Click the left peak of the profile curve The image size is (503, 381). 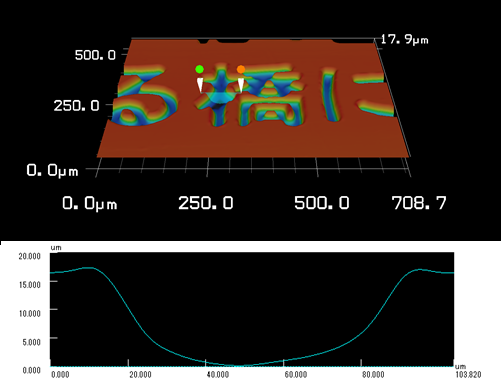pos(89,268)
